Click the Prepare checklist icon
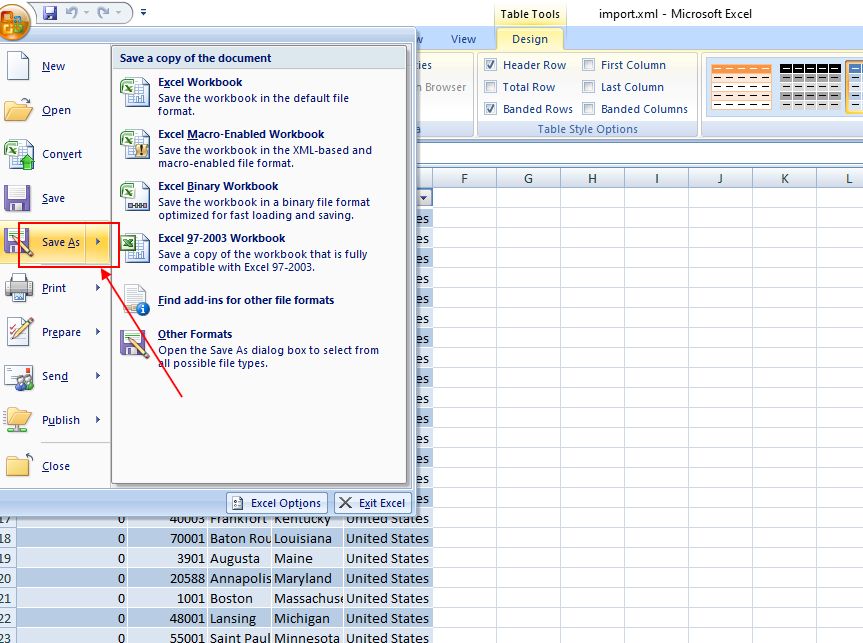 pyautogui.click(x=20, y=331)
